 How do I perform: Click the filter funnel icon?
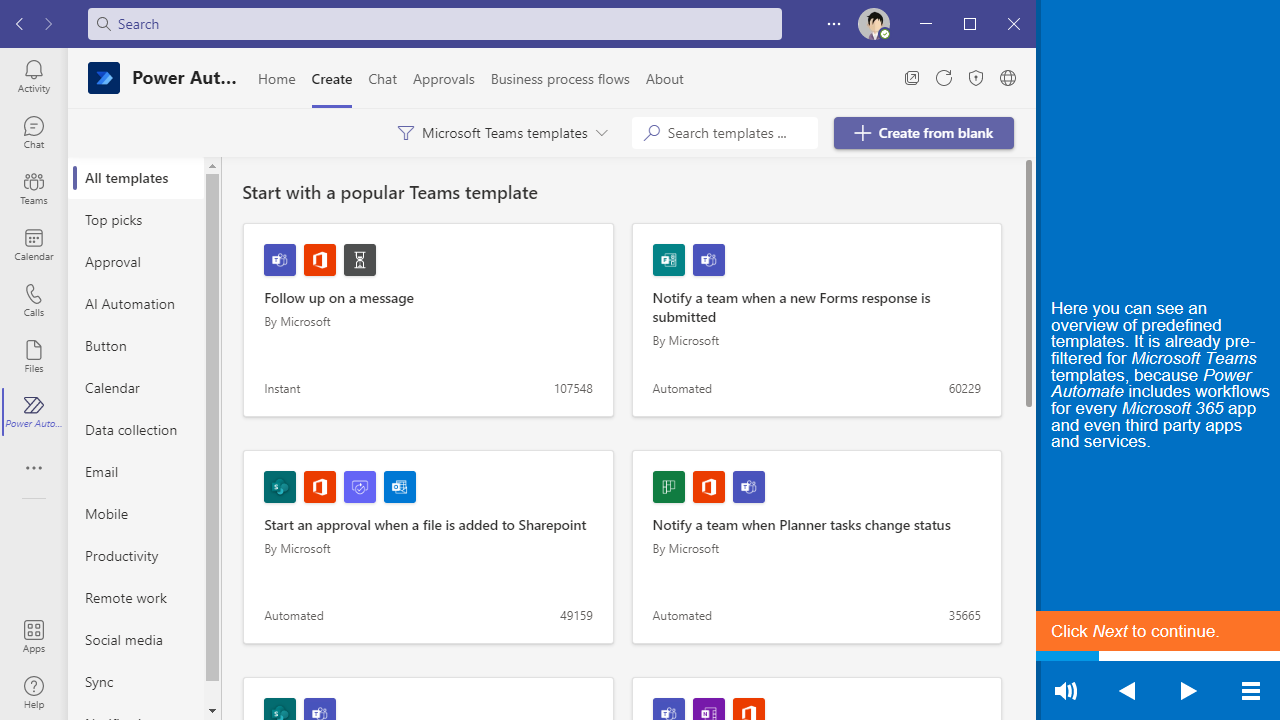click(406, 133)
